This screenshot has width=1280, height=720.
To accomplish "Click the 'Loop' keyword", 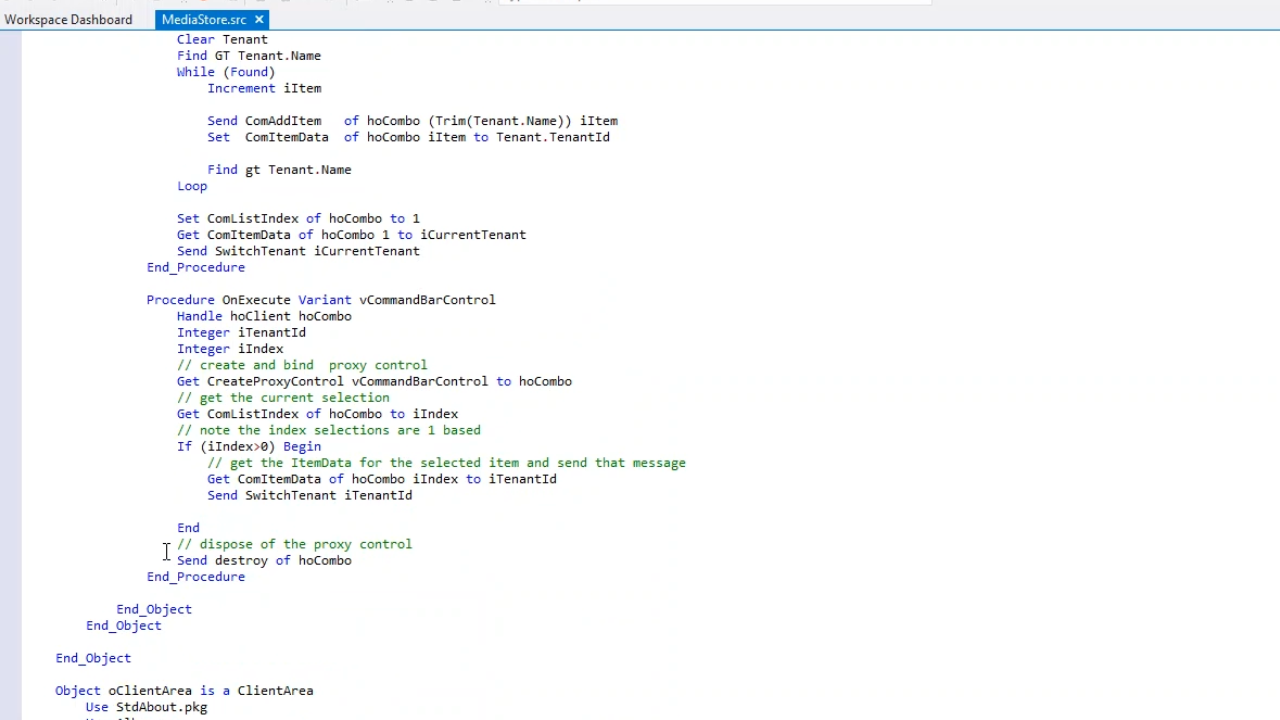I will [x=192, y=186].
